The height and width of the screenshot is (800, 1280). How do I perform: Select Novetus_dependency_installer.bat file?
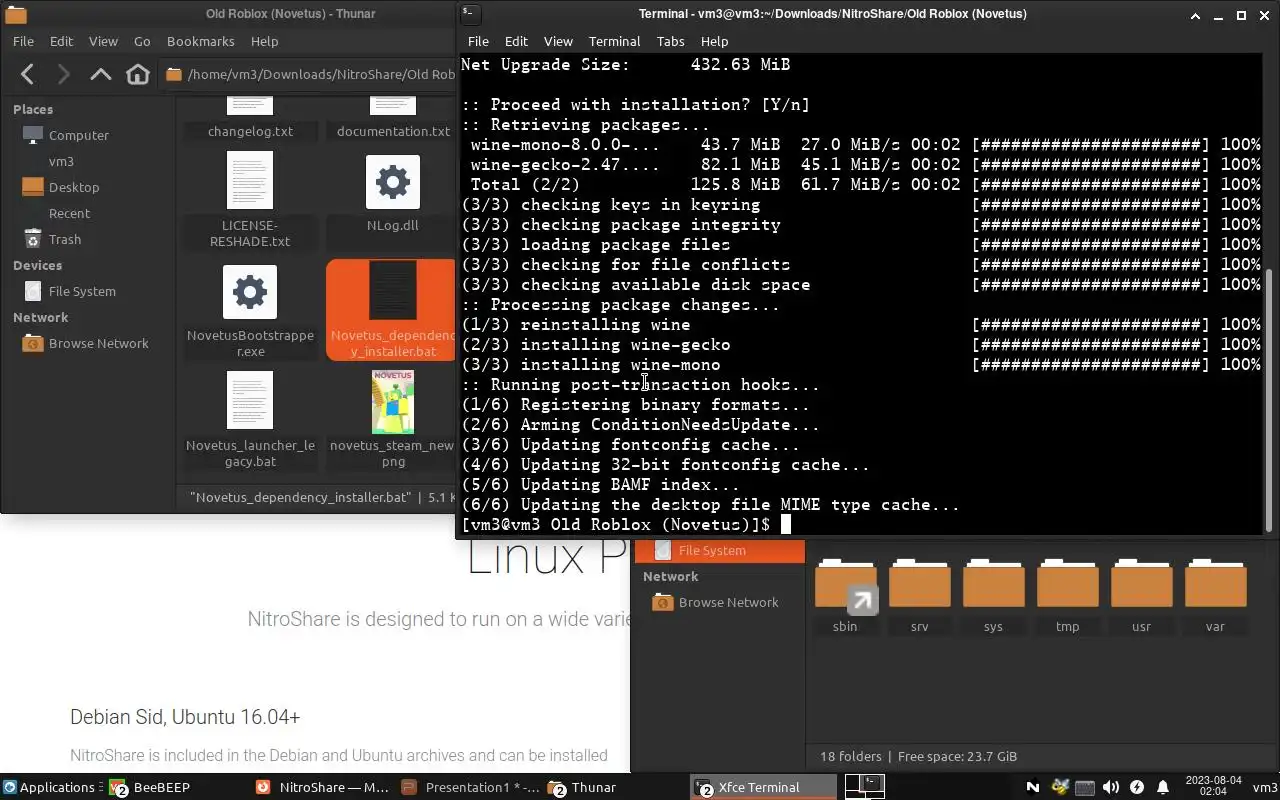click(x=392, y=310)
